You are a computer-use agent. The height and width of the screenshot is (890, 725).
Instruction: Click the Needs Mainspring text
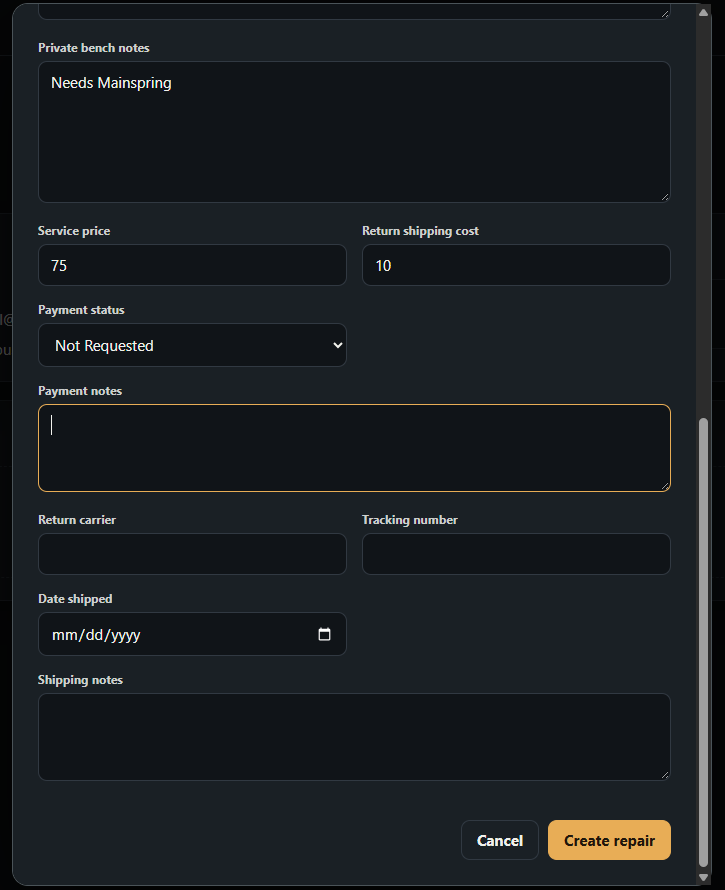[x=111, y=83]
